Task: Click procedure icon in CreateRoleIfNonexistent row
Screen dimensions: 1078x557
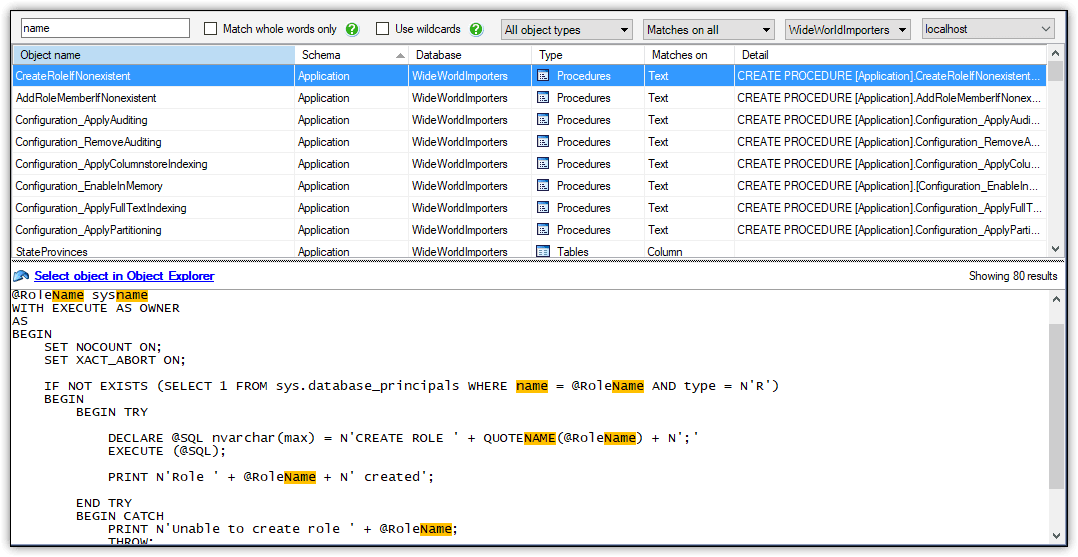Action: click(544, 76)
